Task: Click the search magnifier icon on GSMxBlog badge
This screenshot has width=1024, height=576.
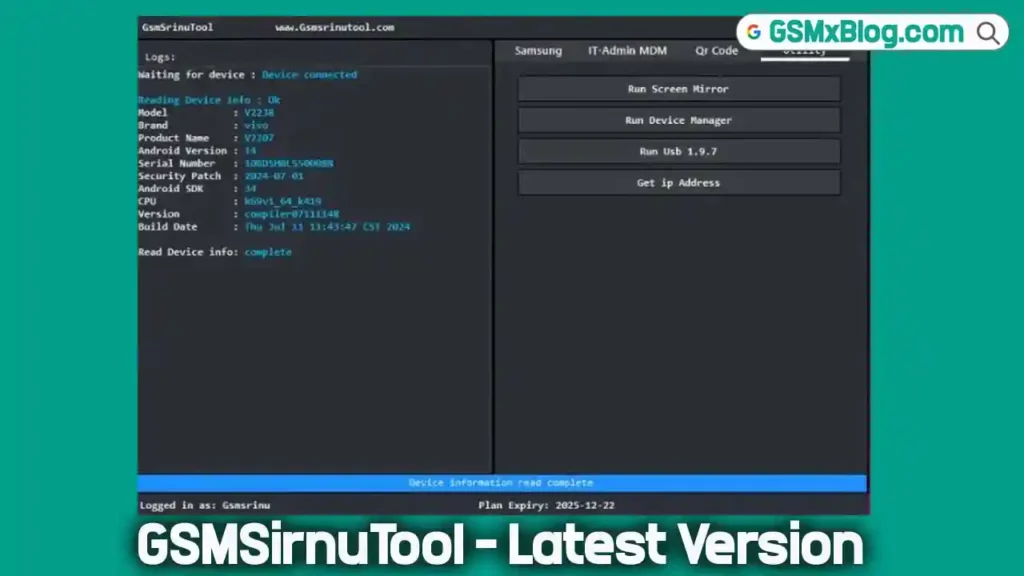Action: [988, 32]
